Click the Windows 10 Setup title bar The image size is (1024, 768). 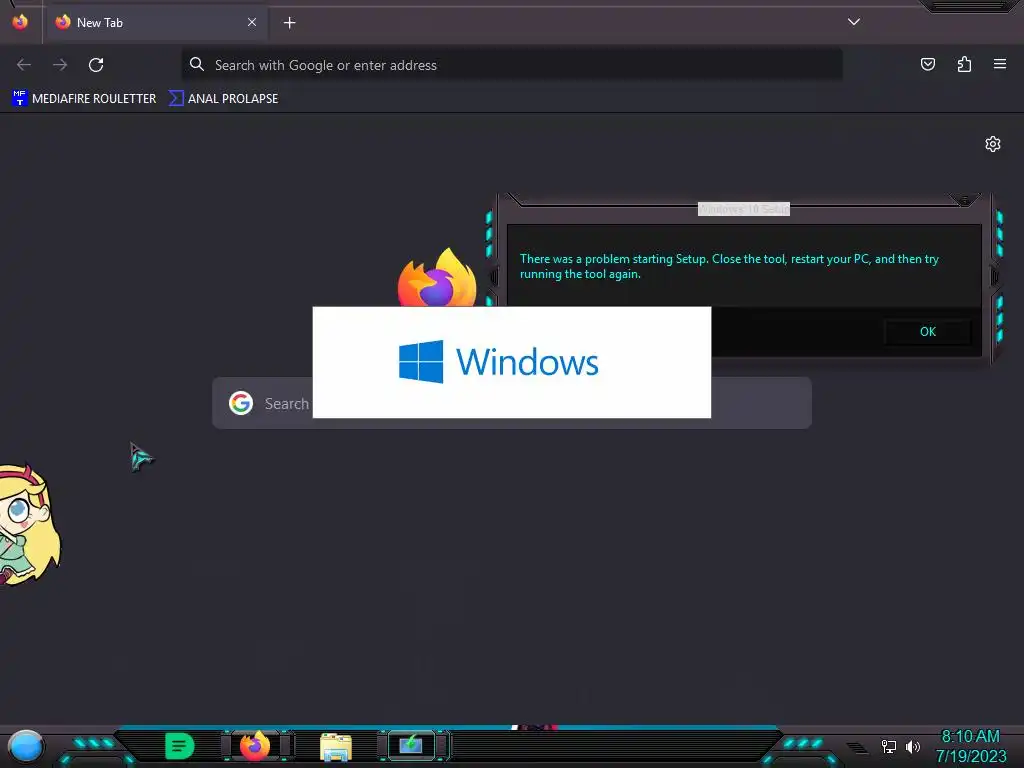pyautogui.click(x=743, y=209)
